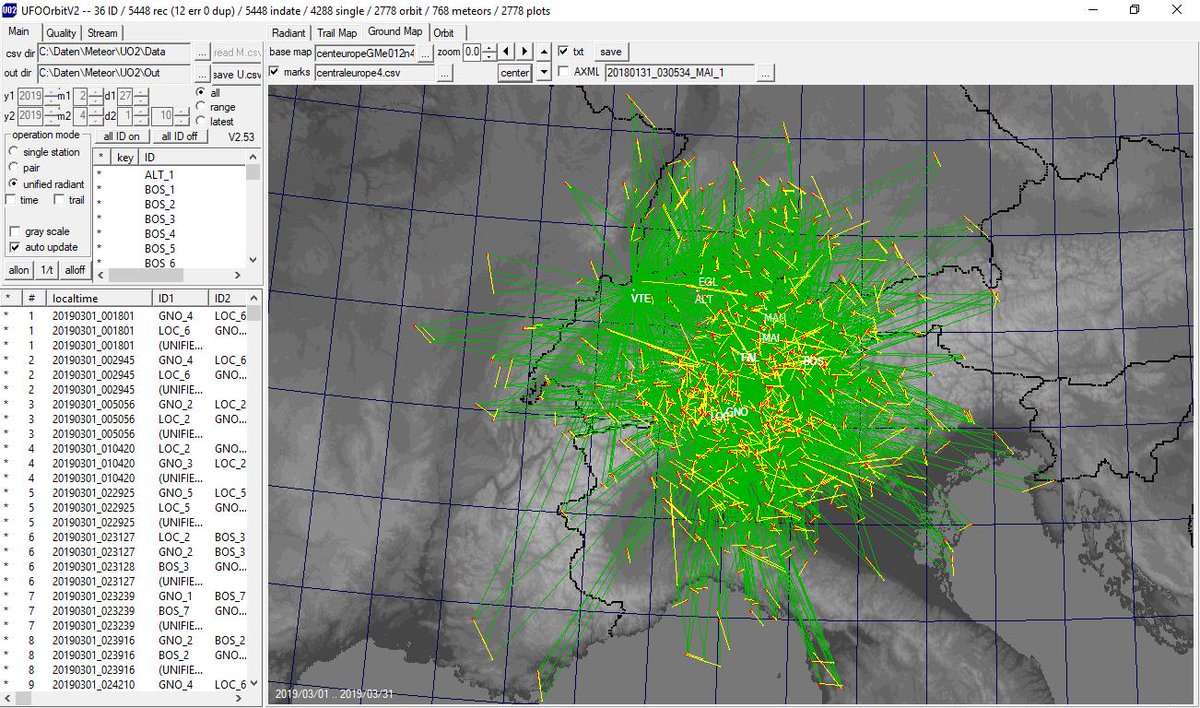Pan map up with the up arrow
Image resolution: width=1200 pixels, height=708 pixels.
tap(543, 51)
